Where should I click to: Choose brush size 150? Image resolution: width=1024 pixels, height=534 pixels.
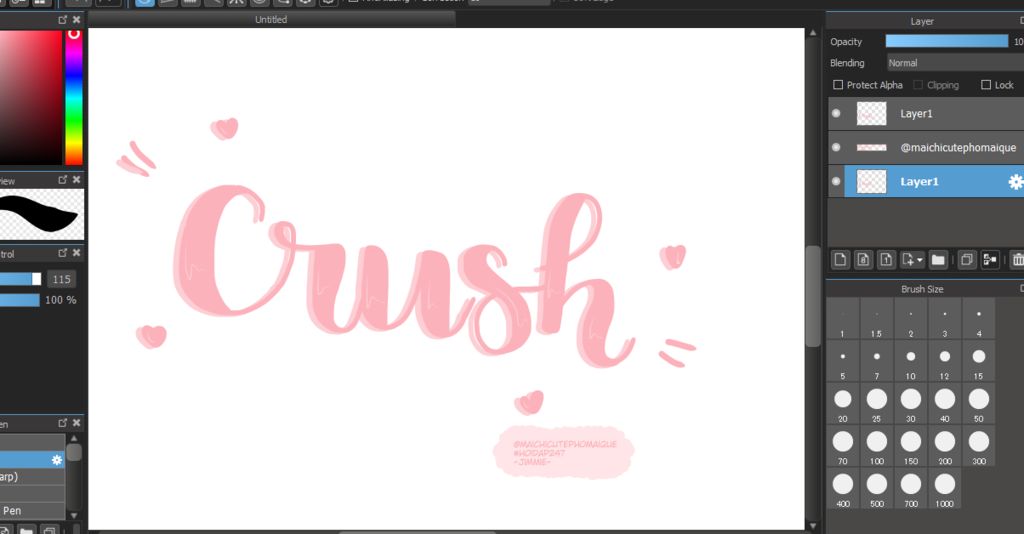(910, 446)
